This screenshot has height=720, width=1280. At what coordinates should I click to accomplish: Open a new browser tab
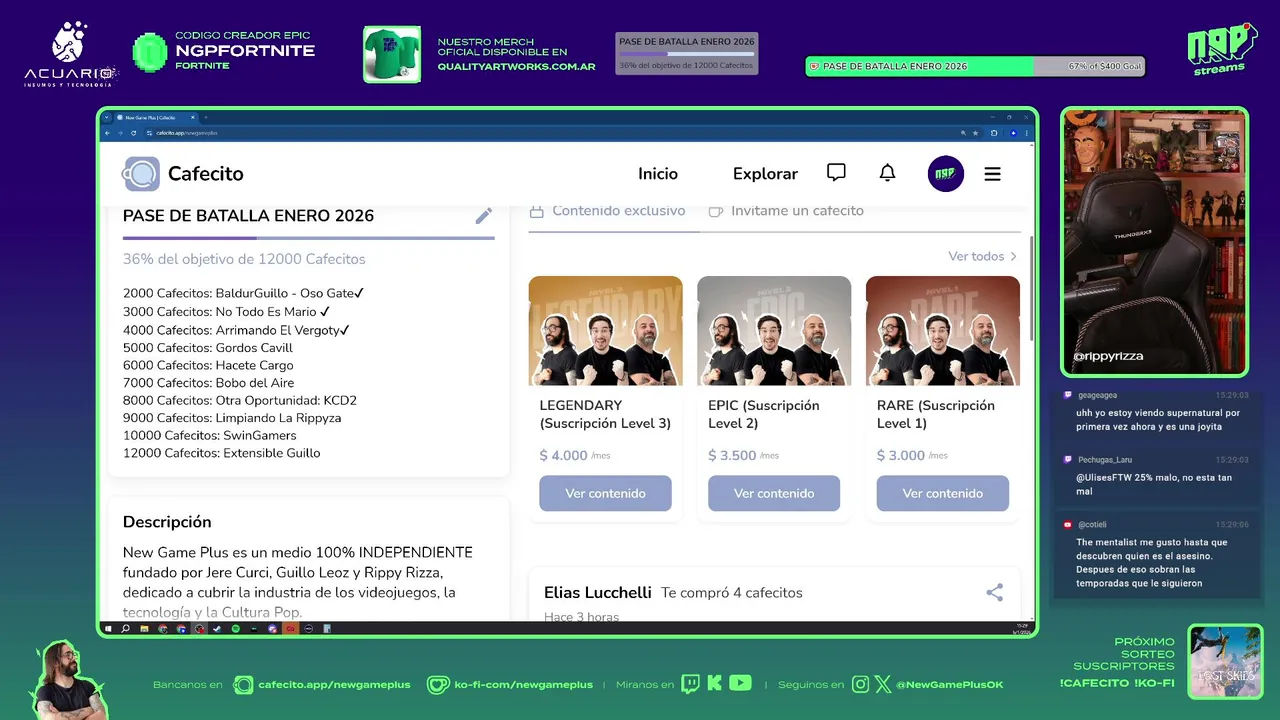point(206,117)
